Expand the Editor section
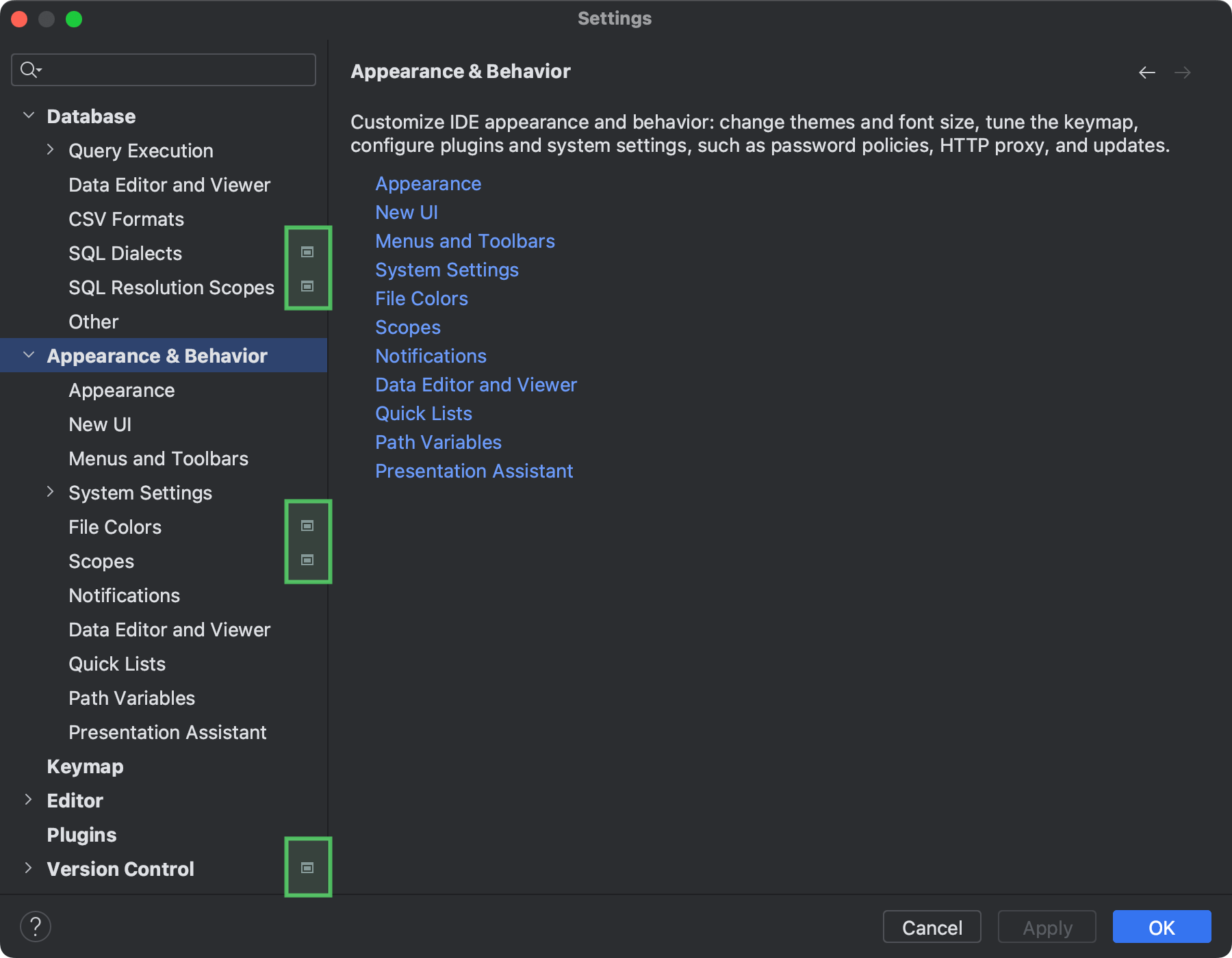The image size is (1232, 958). click(x=29, y=799)
